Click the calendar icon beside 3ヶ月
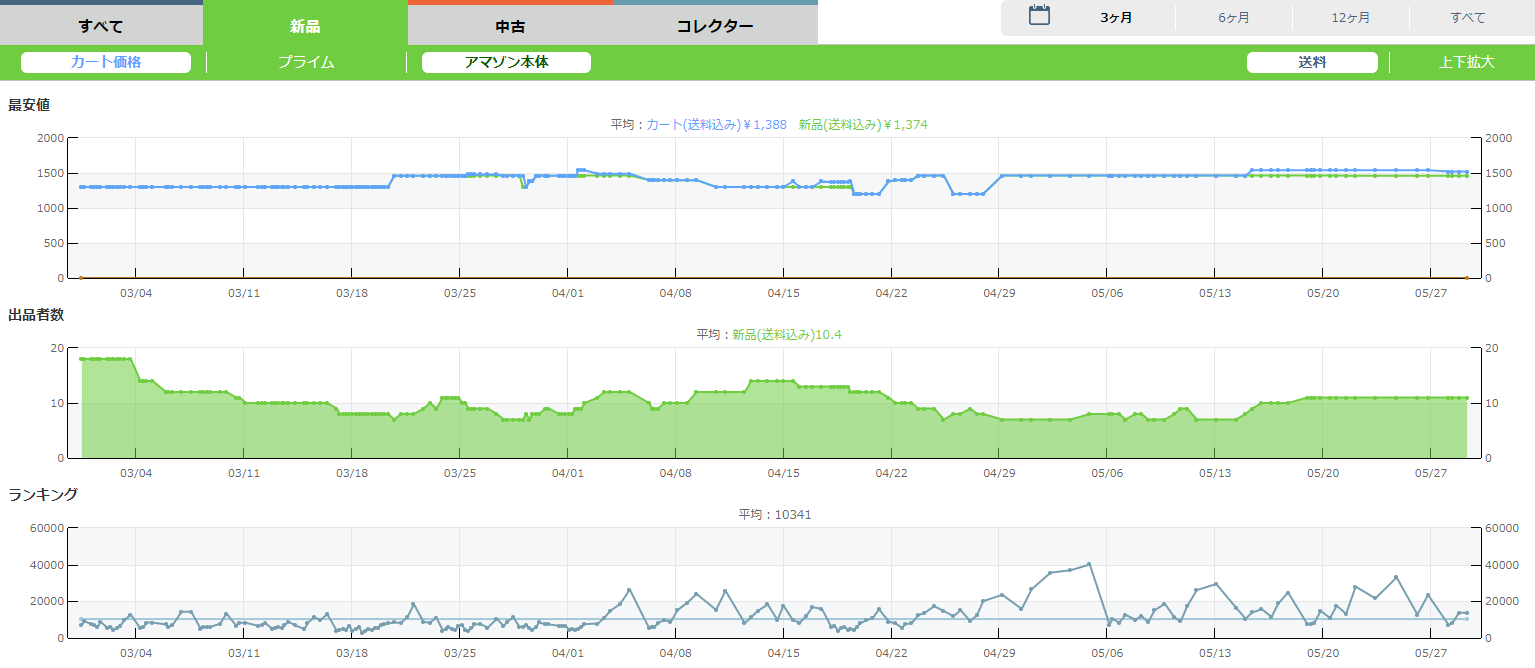 [x=1039, y=16]
